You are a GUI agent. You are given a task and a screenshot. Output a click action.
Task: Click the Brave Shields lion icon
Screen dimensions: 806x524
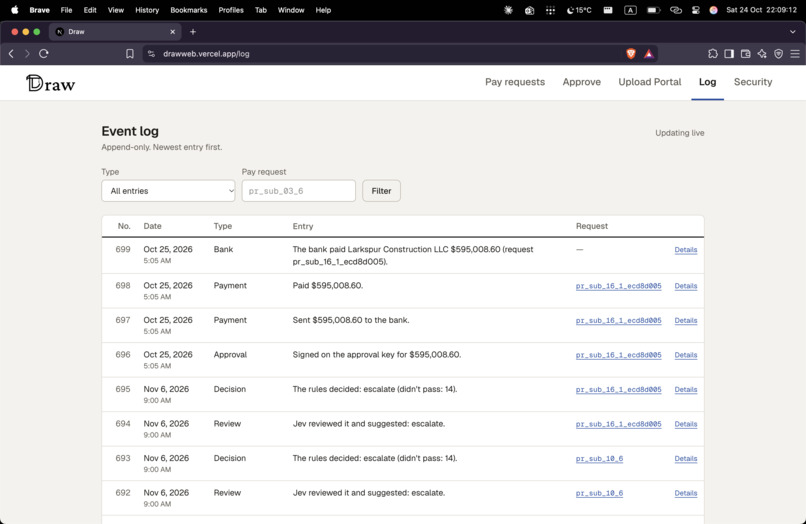[631, 53]
